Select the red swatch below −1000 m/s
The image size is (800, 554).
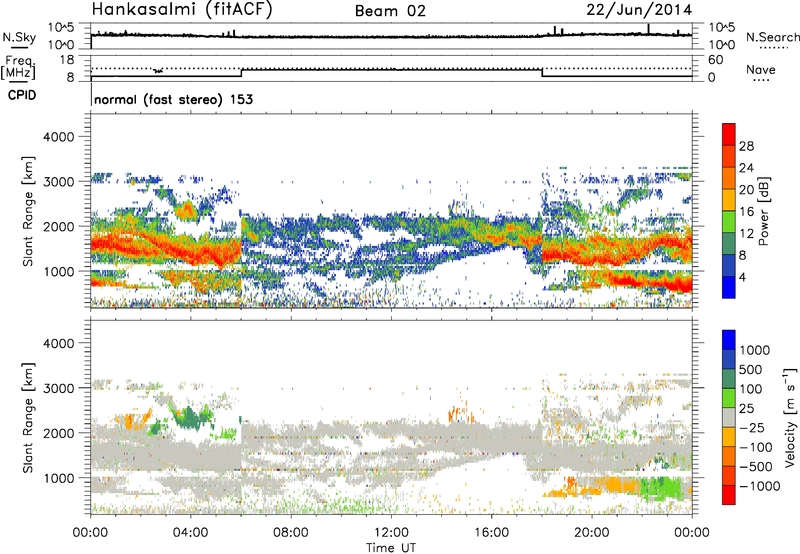click(729, 495)
